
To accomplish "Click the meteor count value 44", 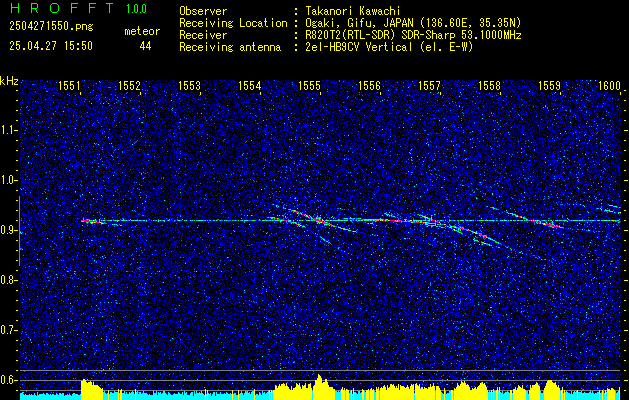I will point(145,46).
